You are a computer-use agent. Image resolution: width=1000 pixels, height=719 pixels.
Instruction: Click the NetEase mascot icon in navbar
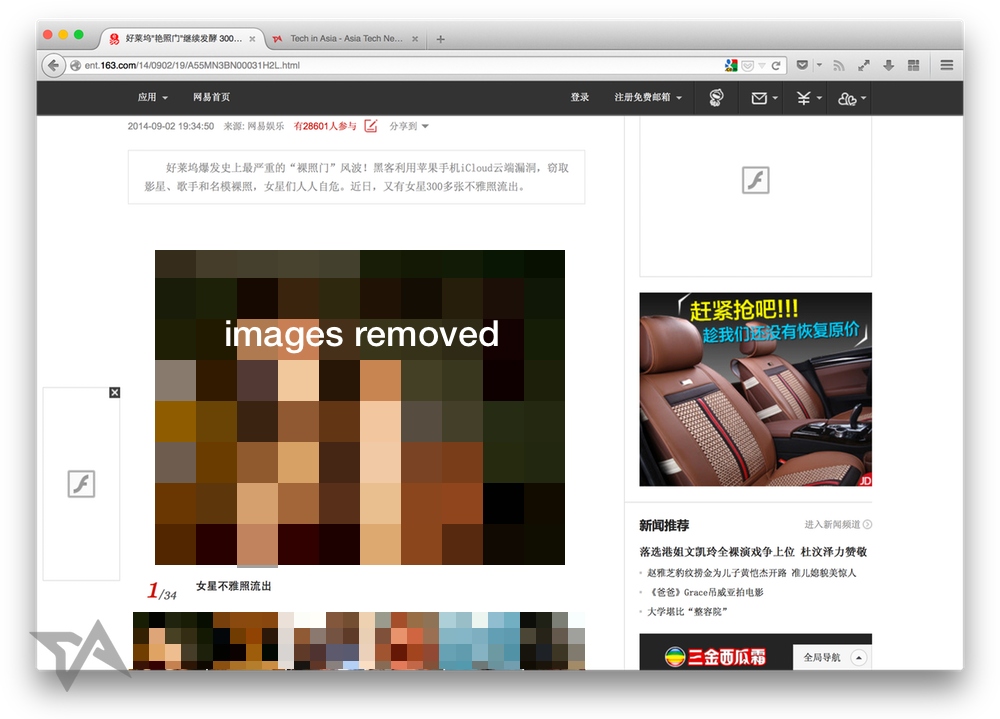pyautogui.click(x=716, y=98)
